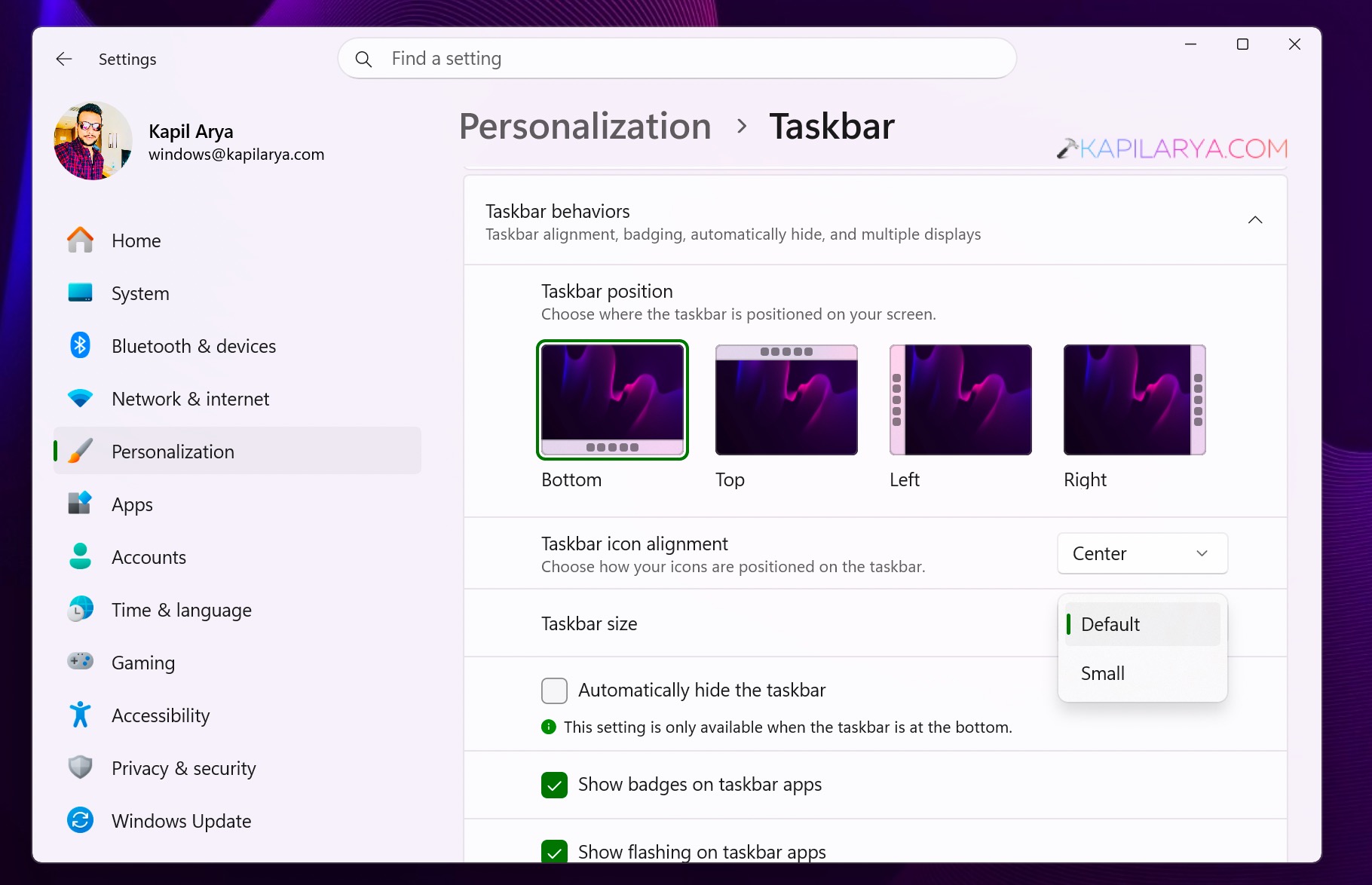Click the Bluetooth icon in sidebar

click(x=80, y=345)
